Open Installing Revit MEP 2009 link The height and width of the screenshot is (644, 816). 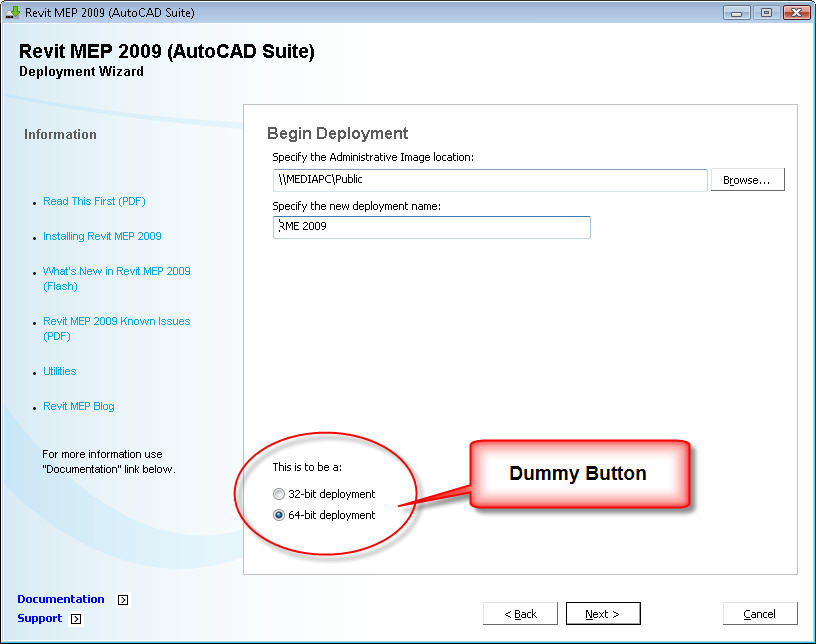(x=102, y=236)
